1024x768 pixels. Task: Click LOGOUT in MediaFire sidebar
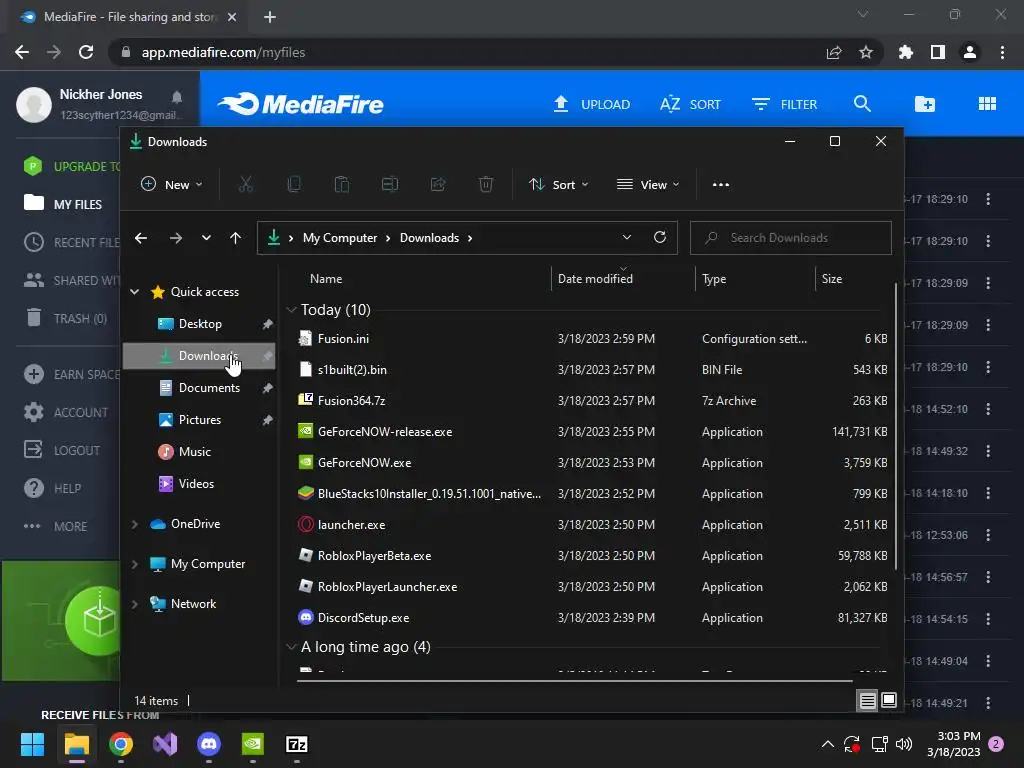tap(62, 450)
